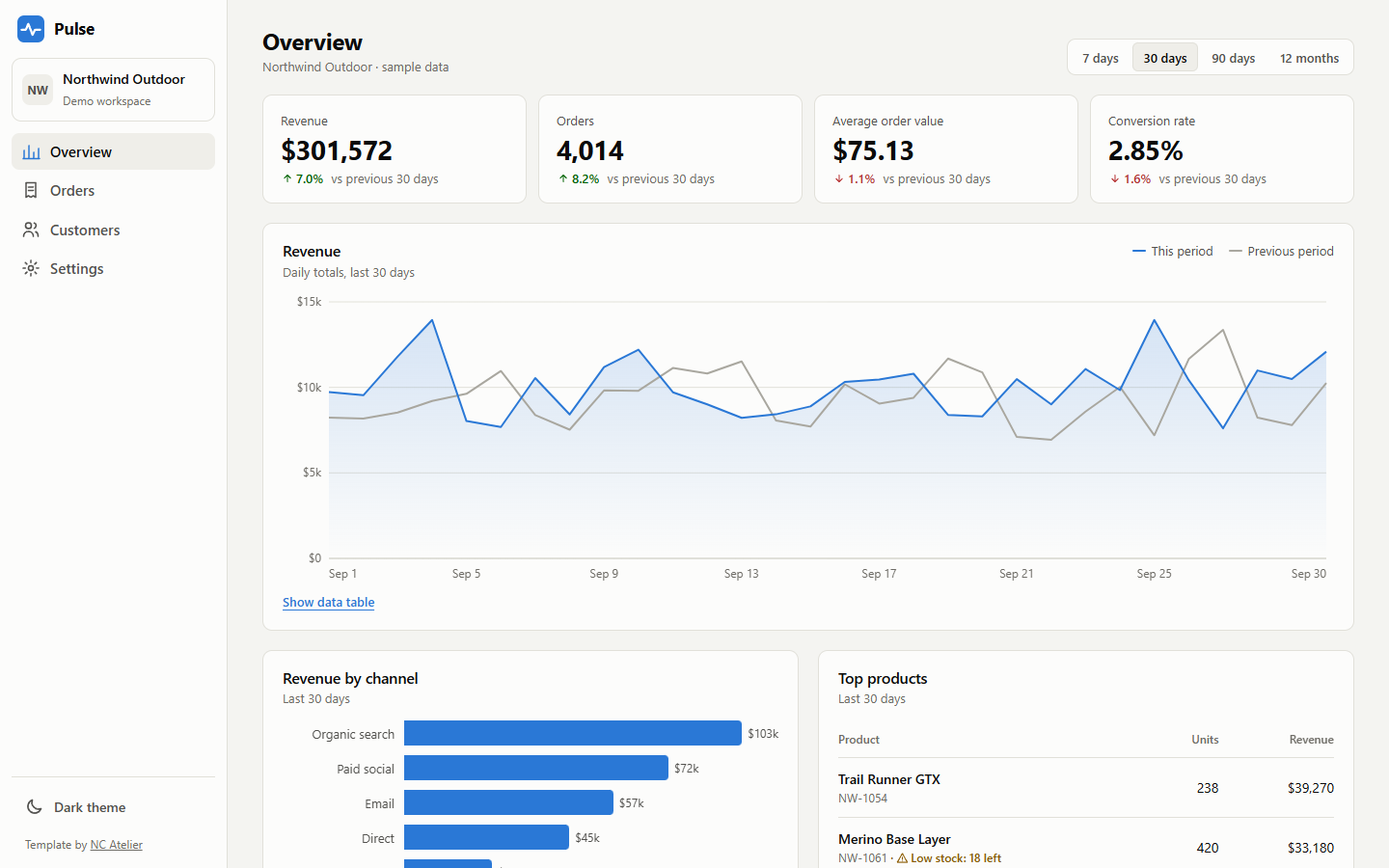
Task: Toggle the Dark theme switch
Action: [113, 807]
